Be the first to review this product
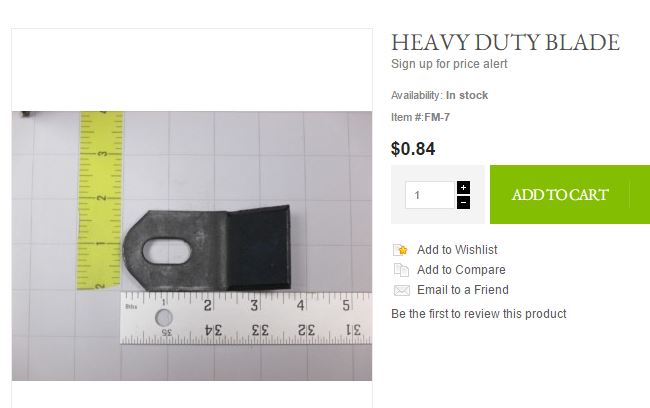Viewport: 650px width, 408px height. tap(479, 313)
